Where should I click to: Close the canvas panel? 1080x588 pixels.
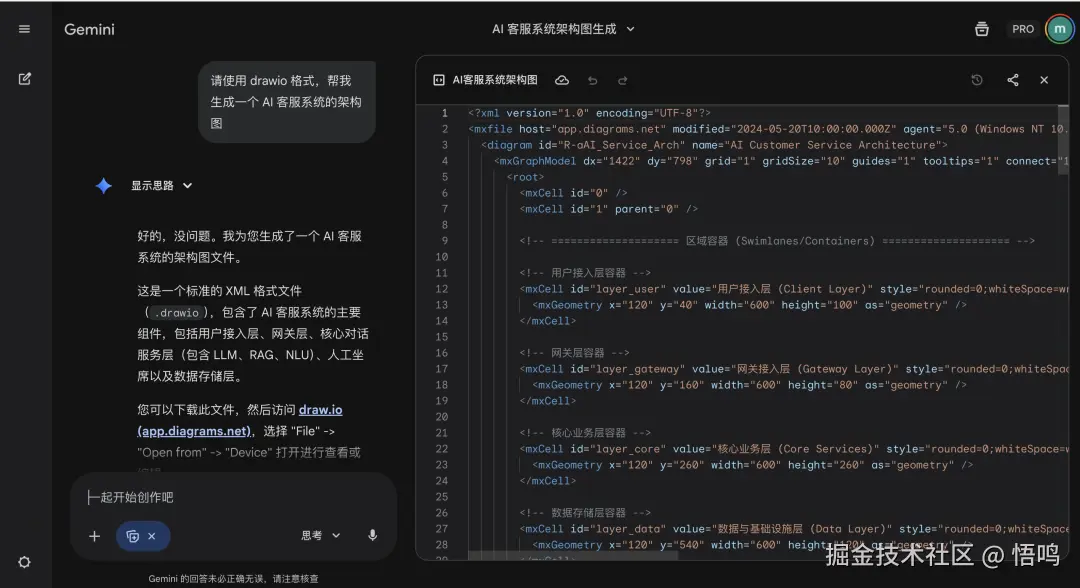tap(1044, 80)
